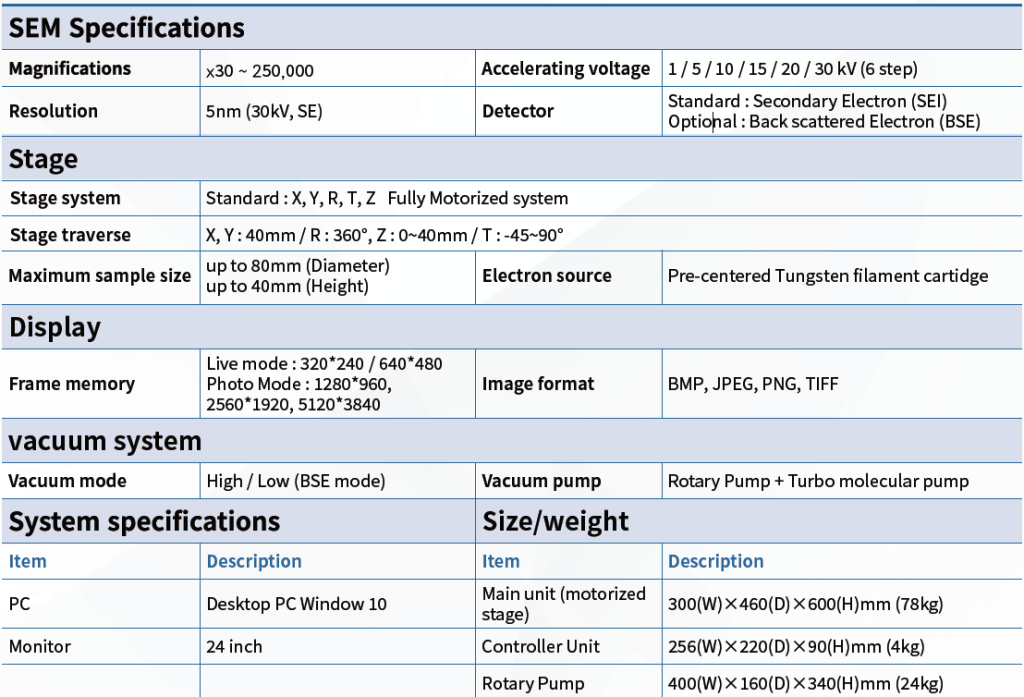Image resolution: width=1024 pixels, height=697 pixels.
Task: Select the Desktop PC Window 10 description
Action: click(296, 604)
